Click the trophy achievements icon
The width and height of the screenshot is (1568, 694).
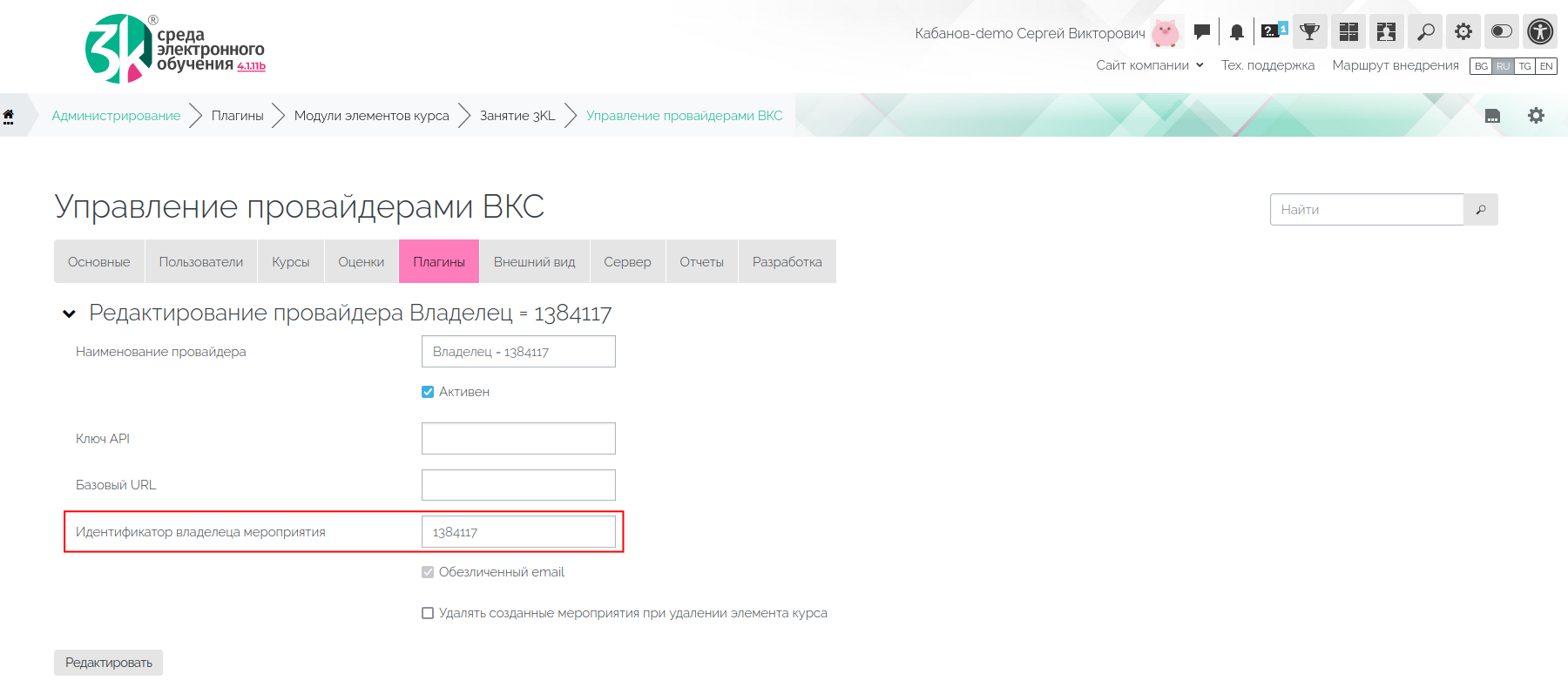coord(1309,32)
